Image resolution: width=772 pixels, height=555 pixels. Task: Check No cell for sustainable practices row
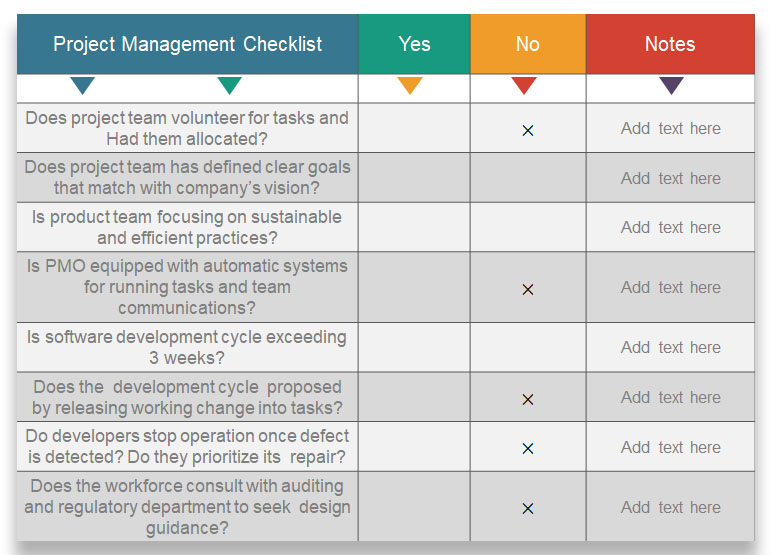528,227
